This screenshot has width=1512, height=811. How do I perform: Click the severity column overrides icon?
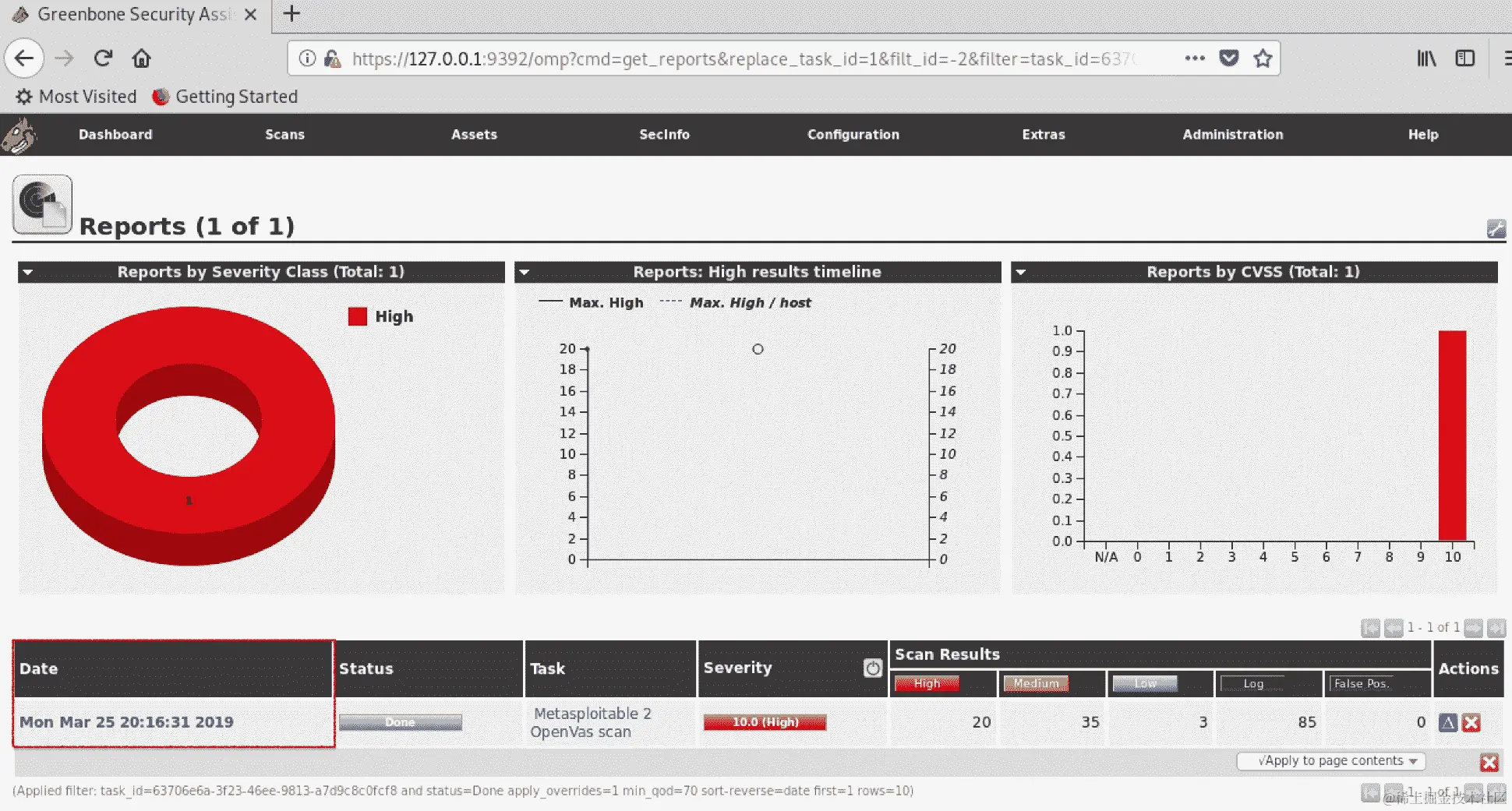873,668
